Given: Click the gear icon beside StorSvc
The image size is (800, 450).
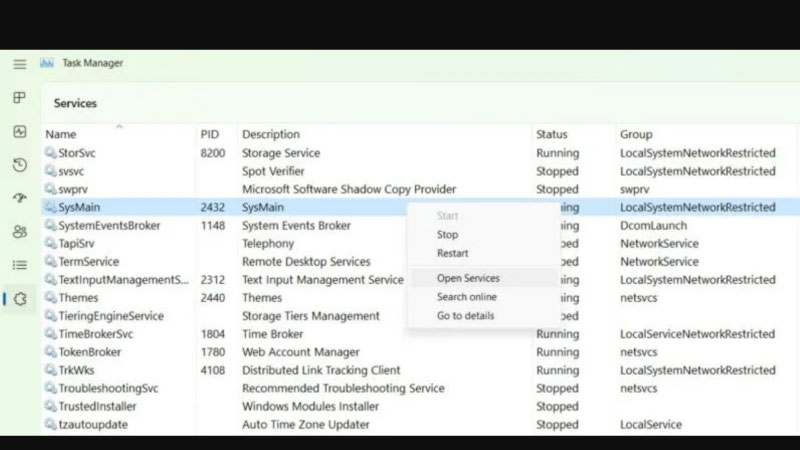Looking at the screenshot, I should click(51, 153).
